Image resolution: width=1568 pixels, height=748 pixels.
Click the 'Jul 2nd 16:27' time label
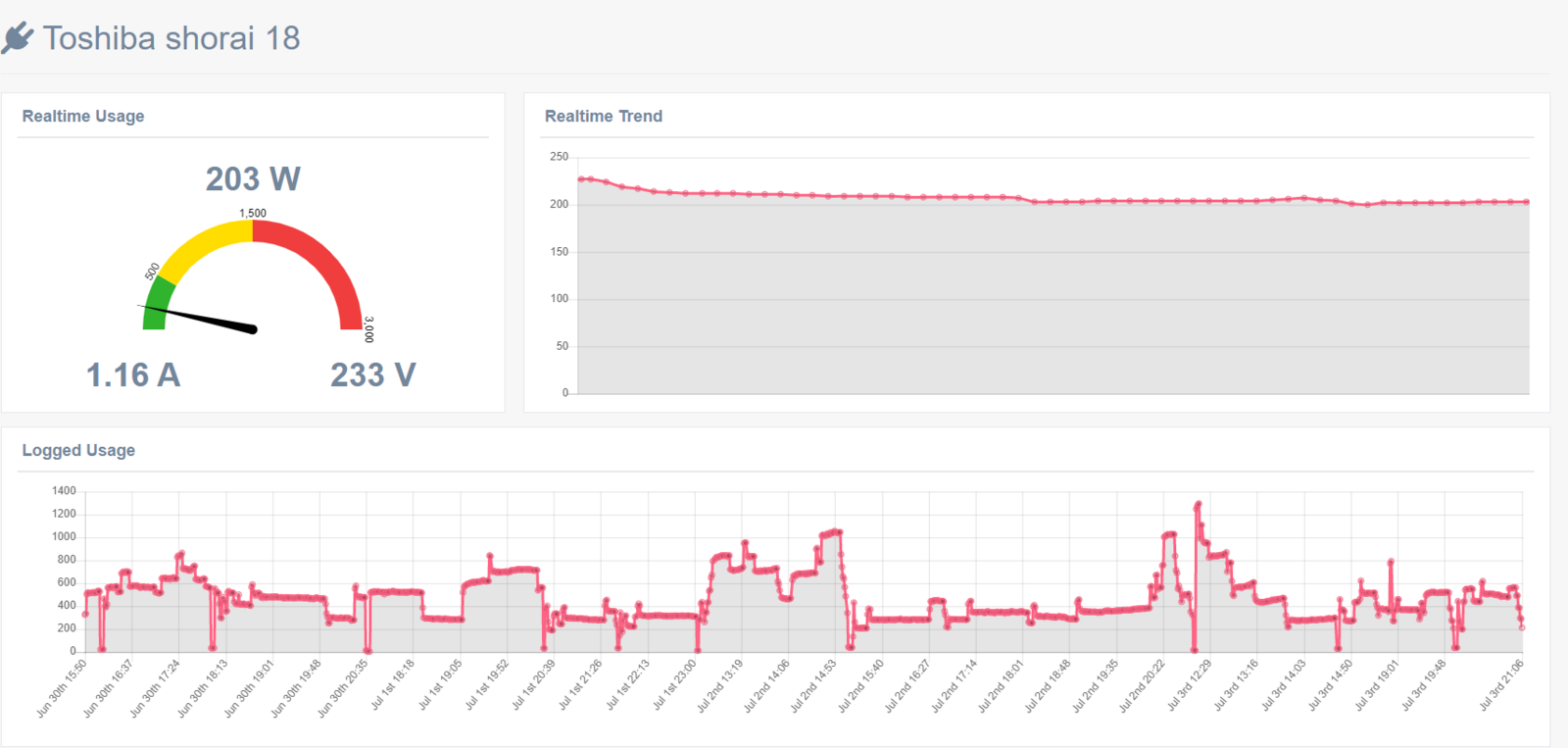907,686
